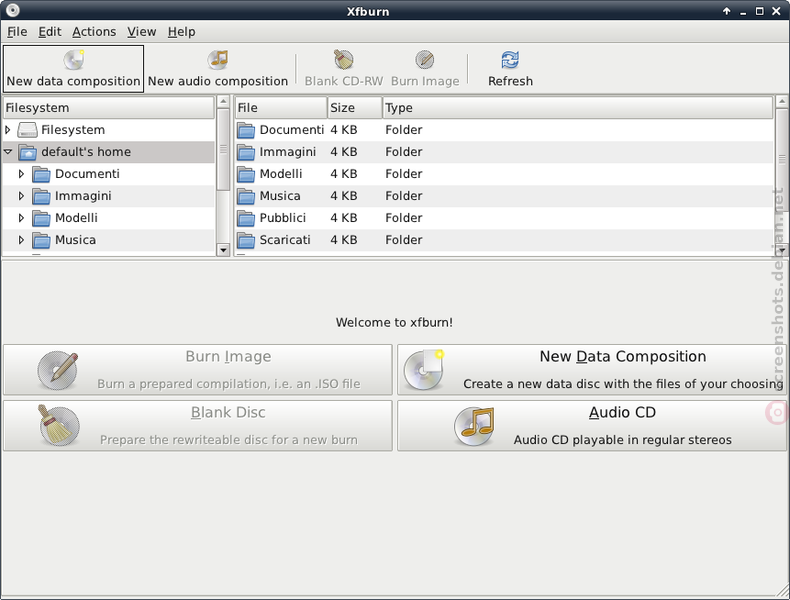Click Documenti folder icon in file list
The image size is (790, 600).
coord(246,130)
